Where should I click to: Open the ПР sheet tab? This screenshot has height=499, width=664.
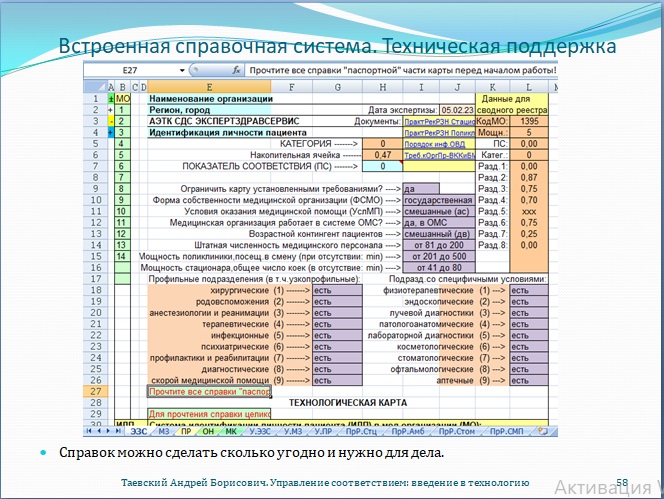point(186,431)
